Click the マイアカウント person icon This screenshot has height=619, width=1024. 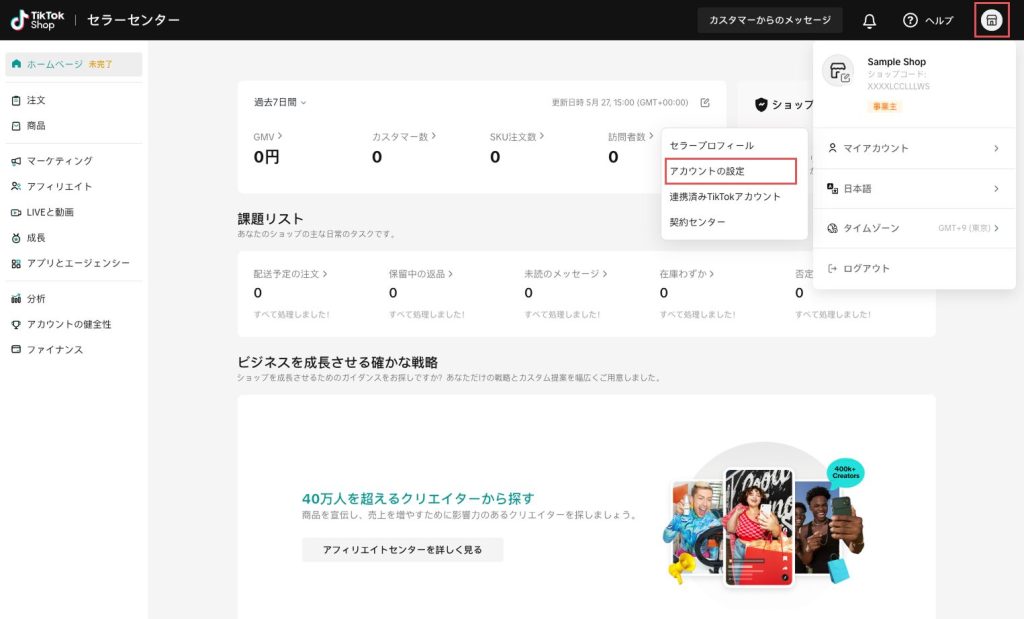pyautogui.click(x=832, y=148)
